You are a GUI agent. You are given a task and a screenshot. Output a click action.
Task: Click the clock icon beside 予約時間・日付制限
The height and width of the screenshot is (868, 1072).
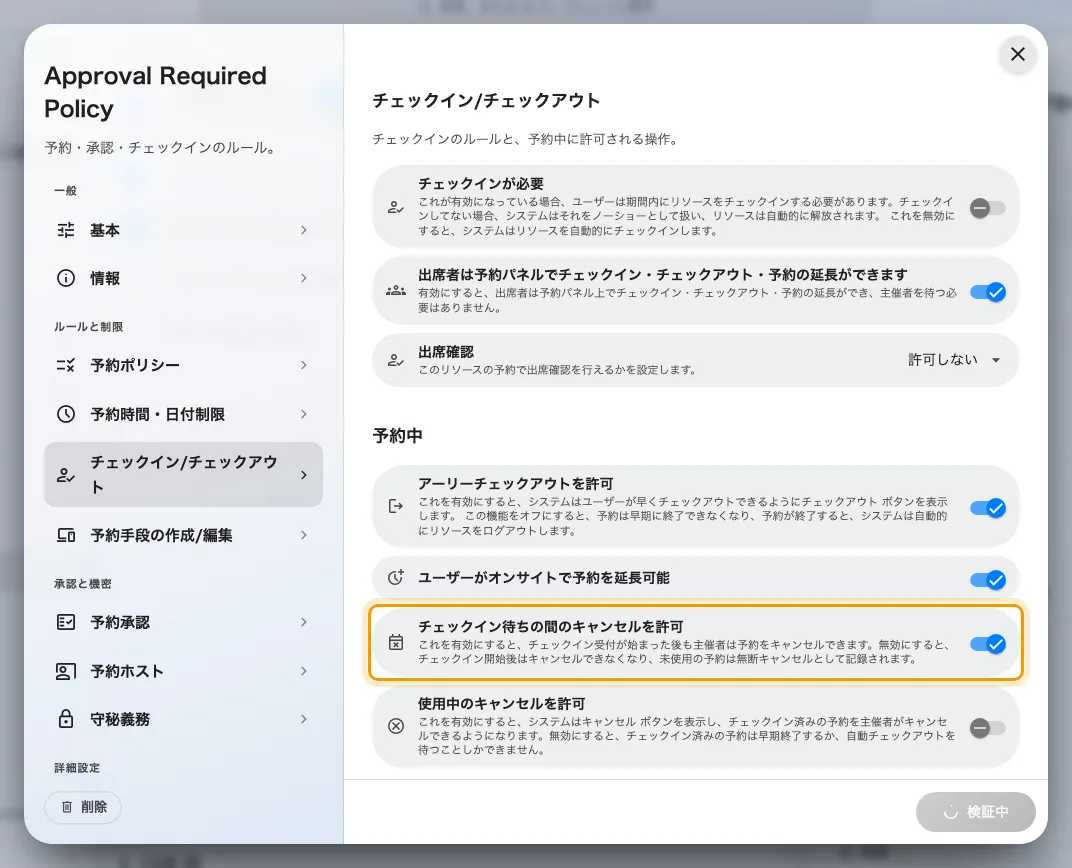click(66, 414)
